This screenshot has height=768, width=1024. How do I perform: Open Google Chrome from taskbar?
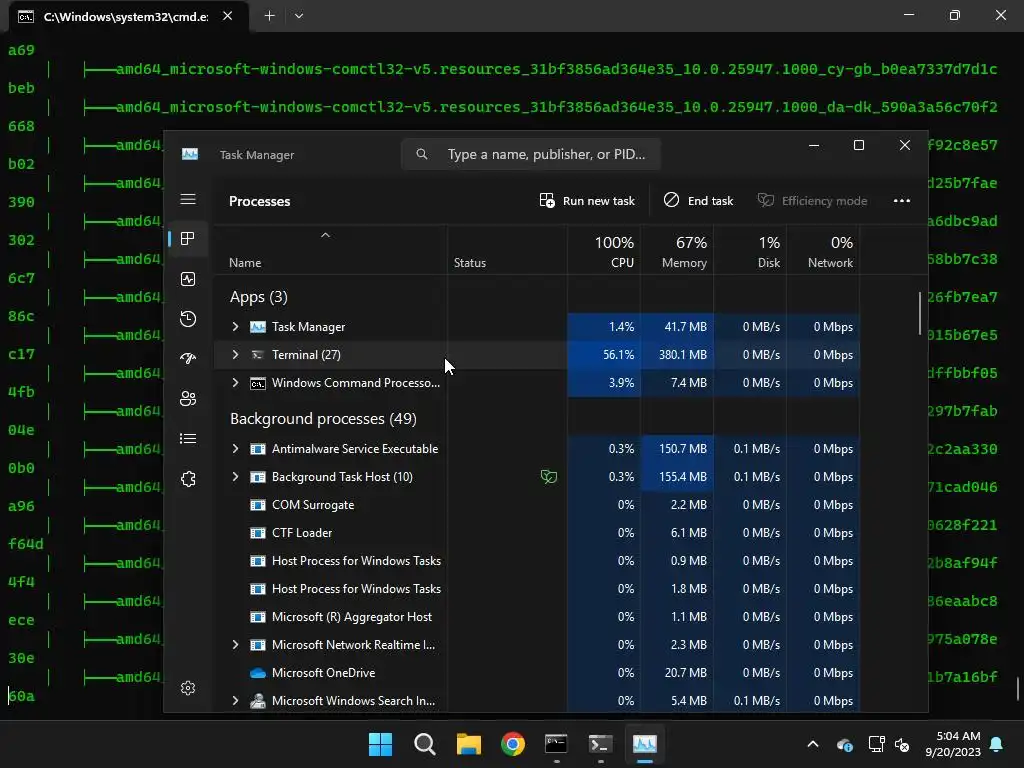click(x=513, y=744)
